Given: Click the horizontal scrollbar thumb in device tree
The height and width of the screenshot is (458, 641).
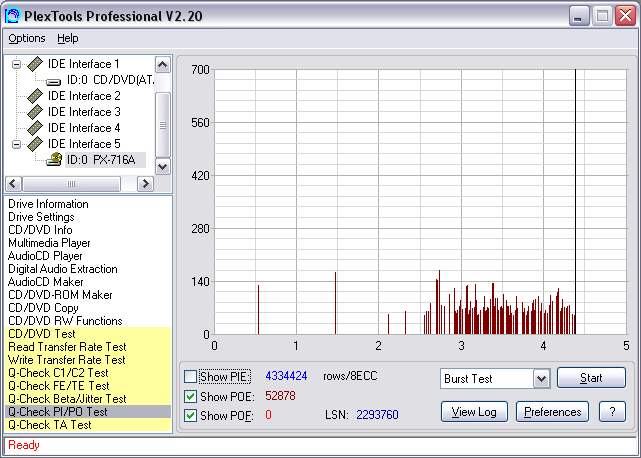Looking at the screenshot, I should 72,184.
